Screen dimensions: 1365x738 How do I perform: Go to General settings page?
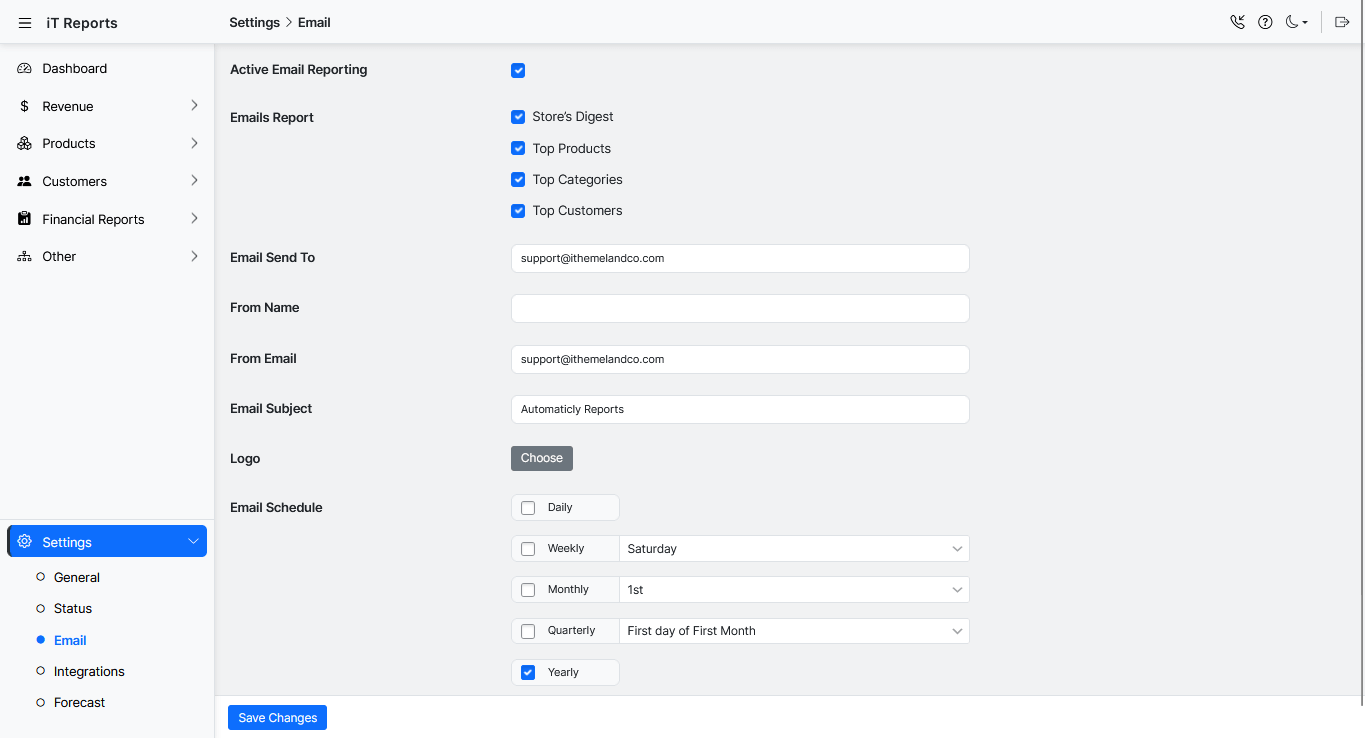(77, 578)
